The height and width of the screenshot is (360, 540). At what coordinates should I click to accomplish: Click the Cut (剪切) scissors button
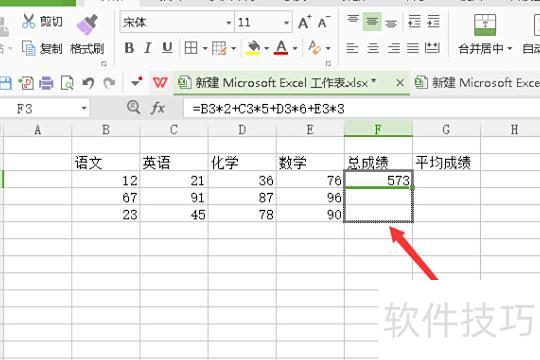pyautogui.click(x=42, y=22)
